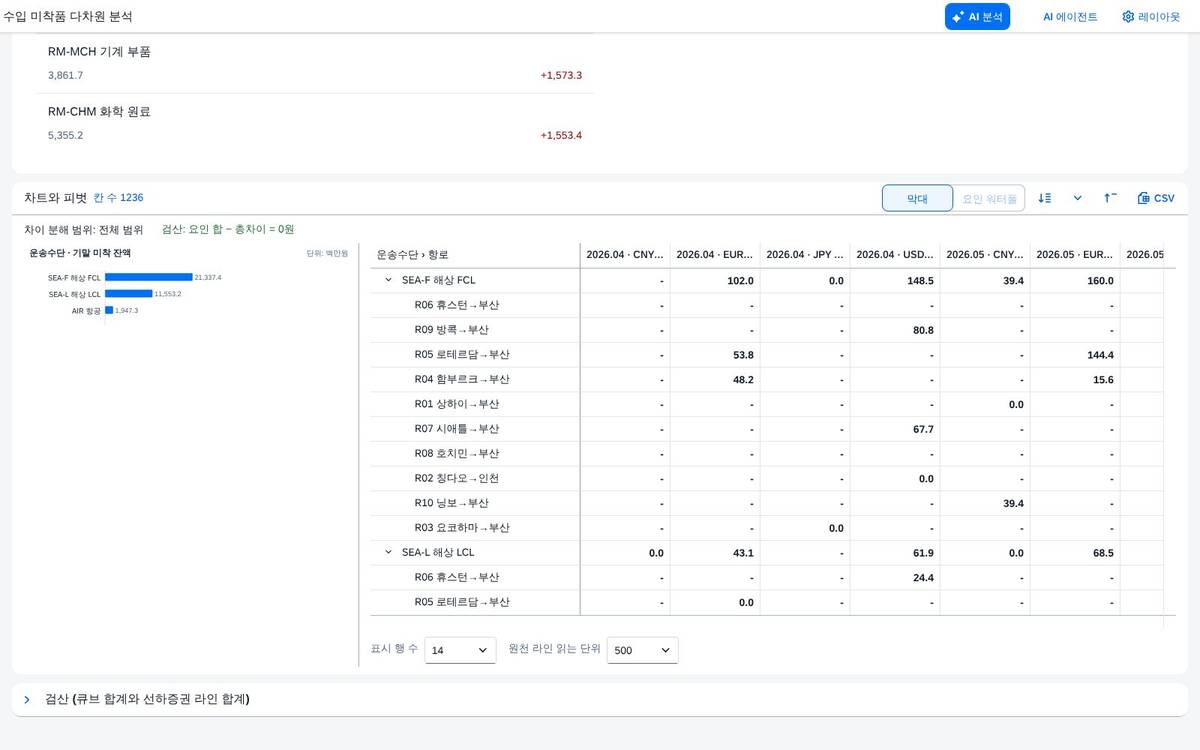The width and height of the screenshot is (1200, 750).
Task: Click the 61.9 cell in SEA-L row
Action: coord(895,552)
